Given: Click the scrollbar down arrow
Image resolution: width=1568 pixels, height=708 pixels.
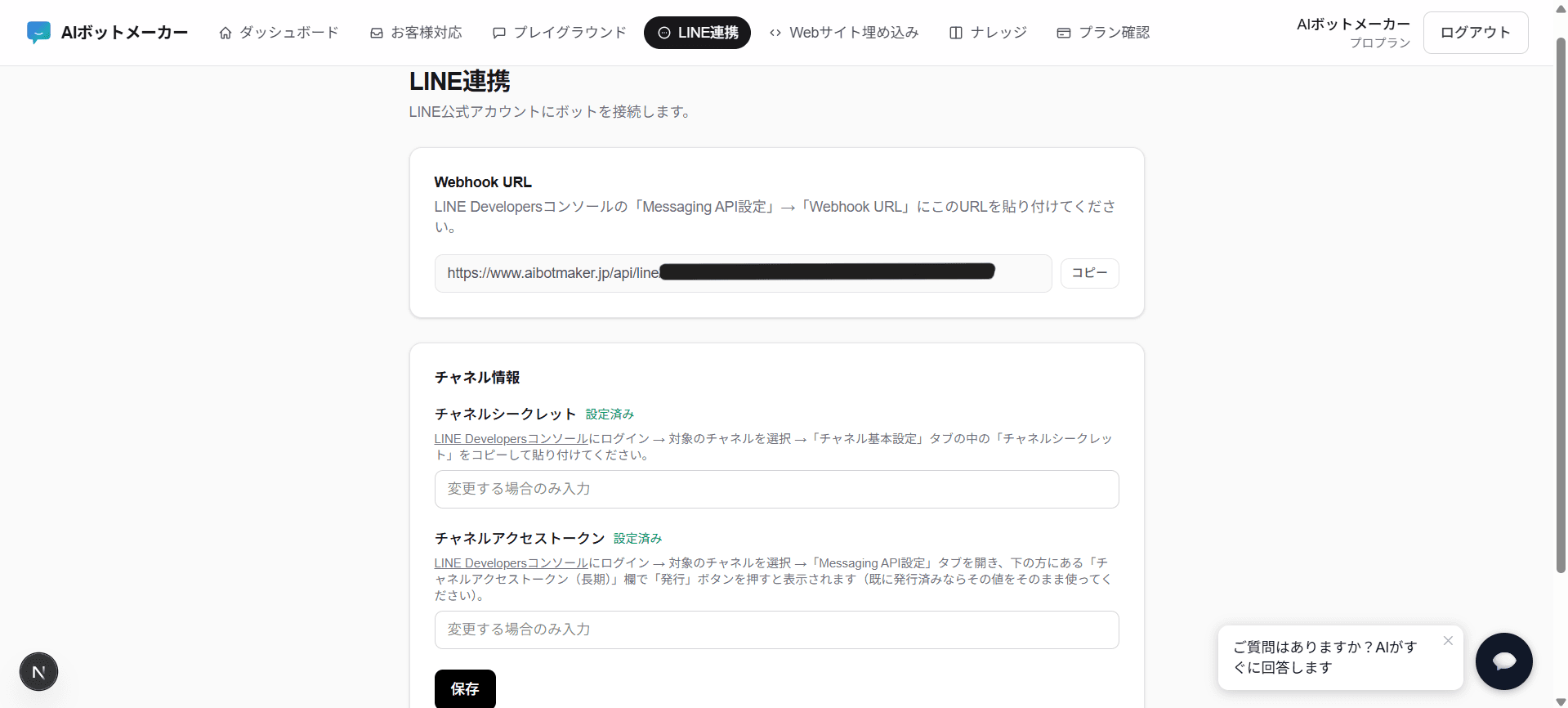Looking at the screenshot, I should click(1561, 702).
